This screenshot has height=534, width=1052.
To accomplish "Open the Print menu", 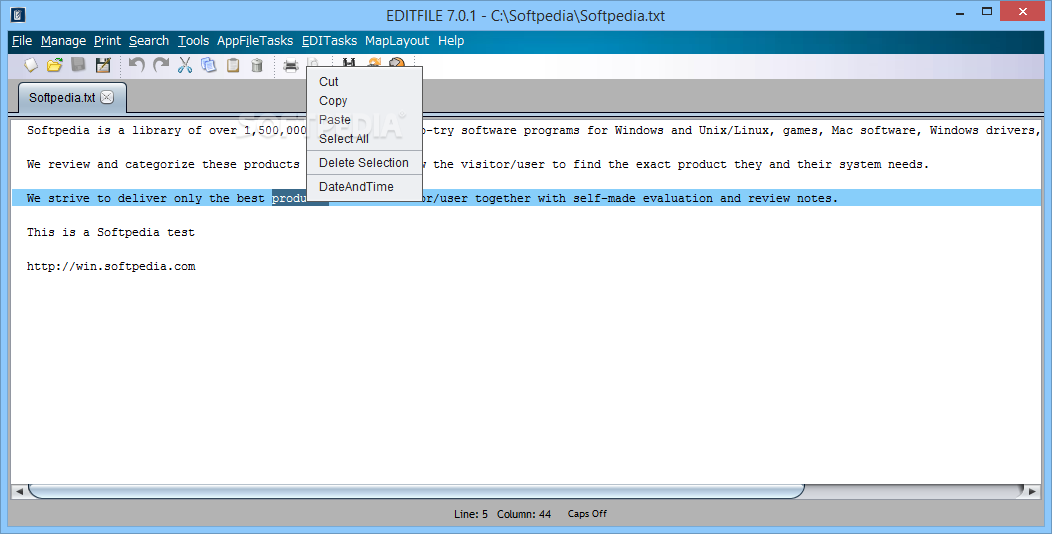I will (x=107, y=41).
